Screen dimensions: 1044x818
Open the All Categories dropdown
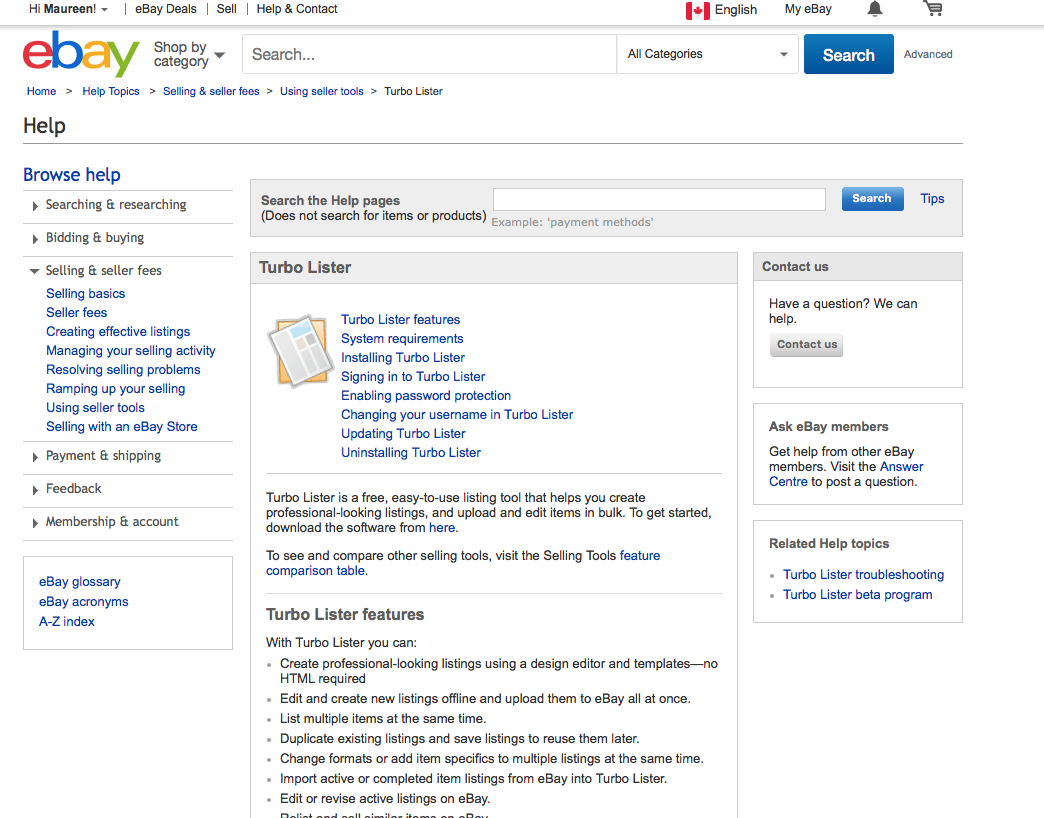(x=708, y=54)
